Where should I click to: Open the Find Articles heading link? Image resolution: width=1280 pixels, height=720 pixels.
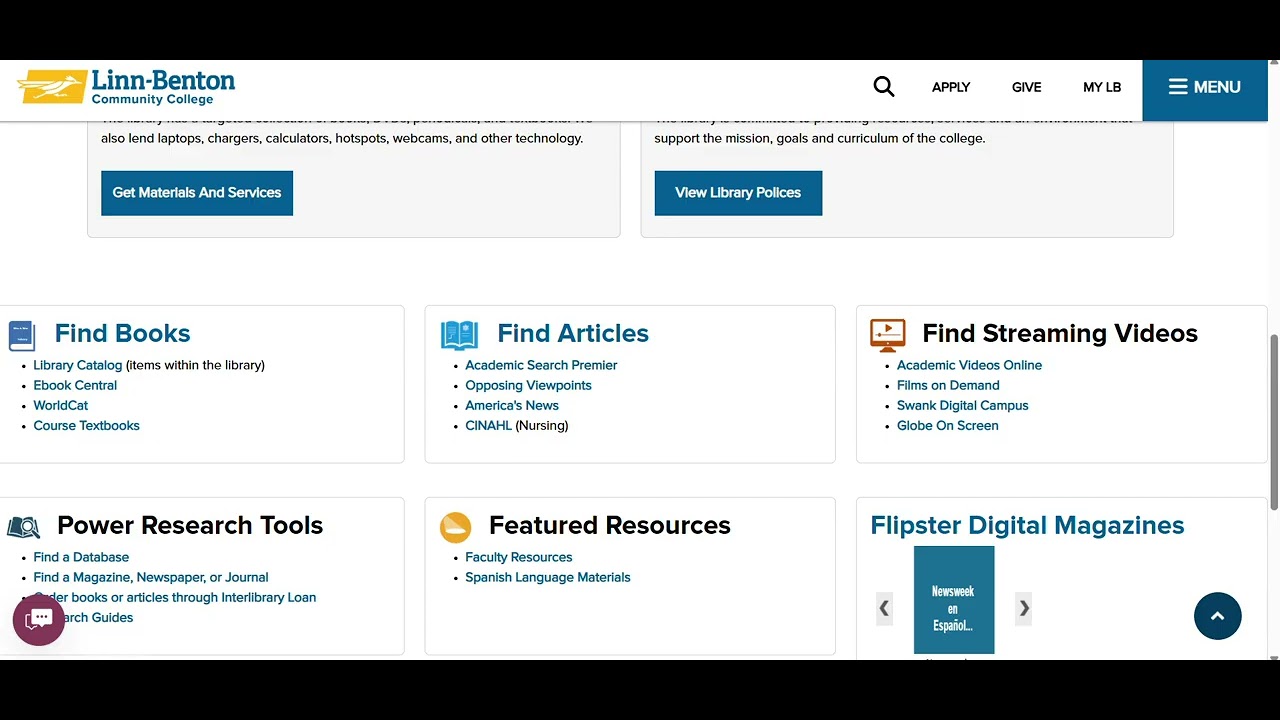[x=573, y=333]
